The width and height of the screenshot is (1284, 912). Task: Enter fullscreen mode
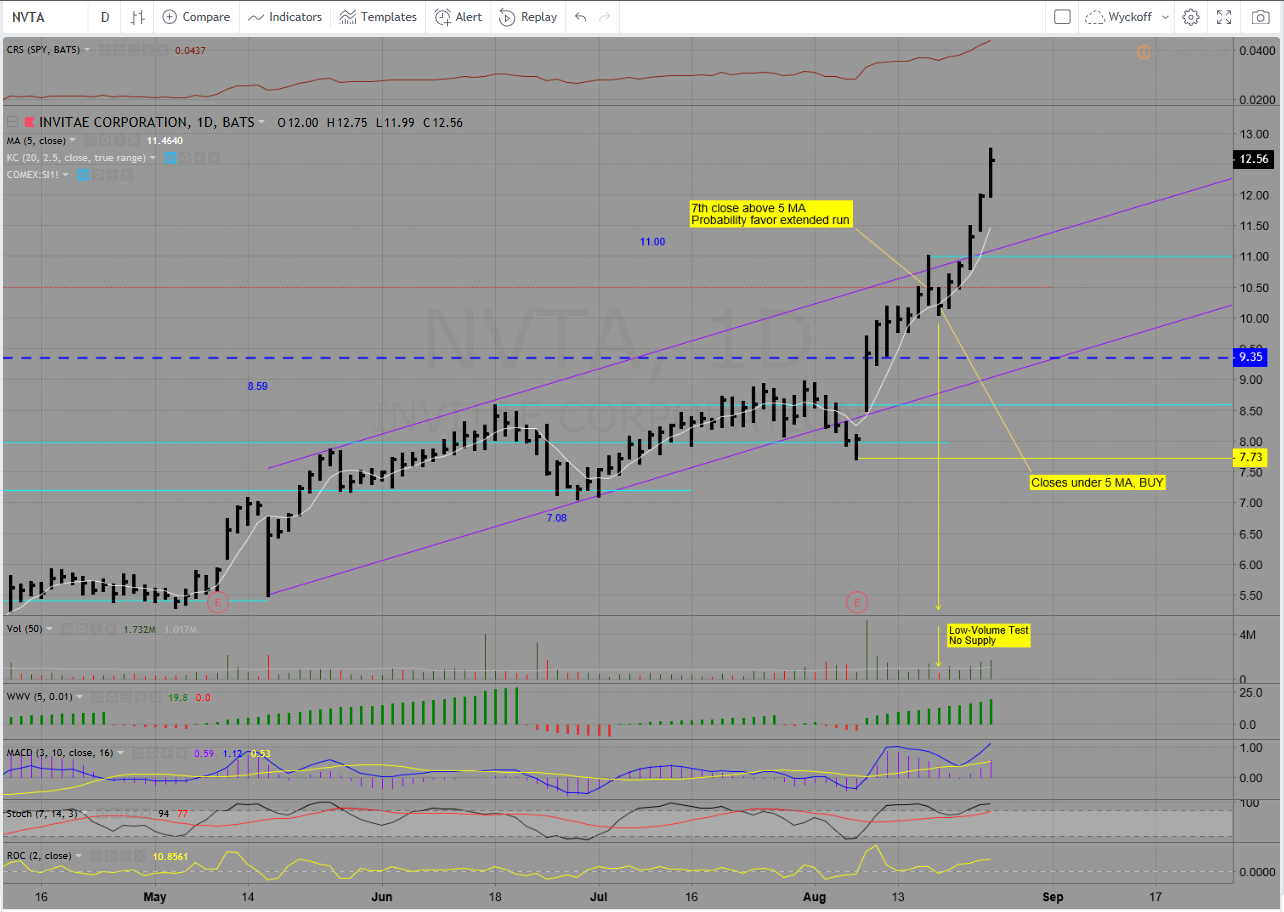(1224, 17)
